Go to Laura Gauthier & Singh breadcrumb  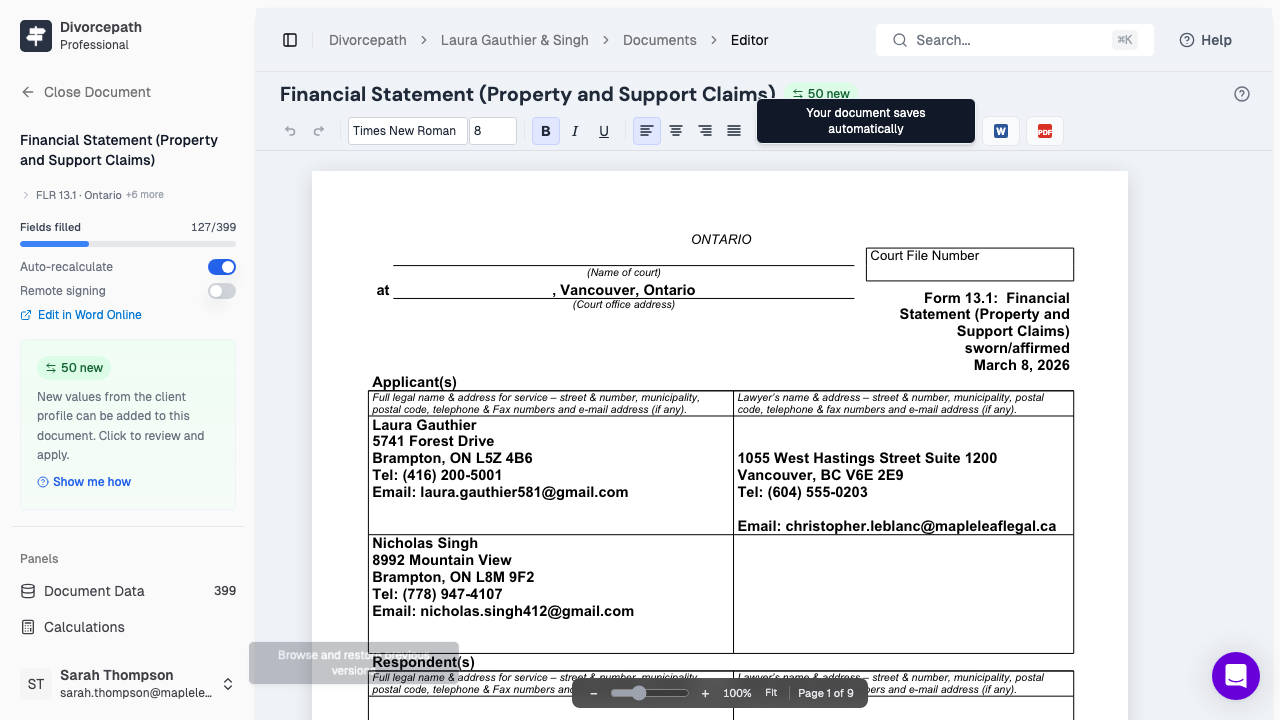515,40
